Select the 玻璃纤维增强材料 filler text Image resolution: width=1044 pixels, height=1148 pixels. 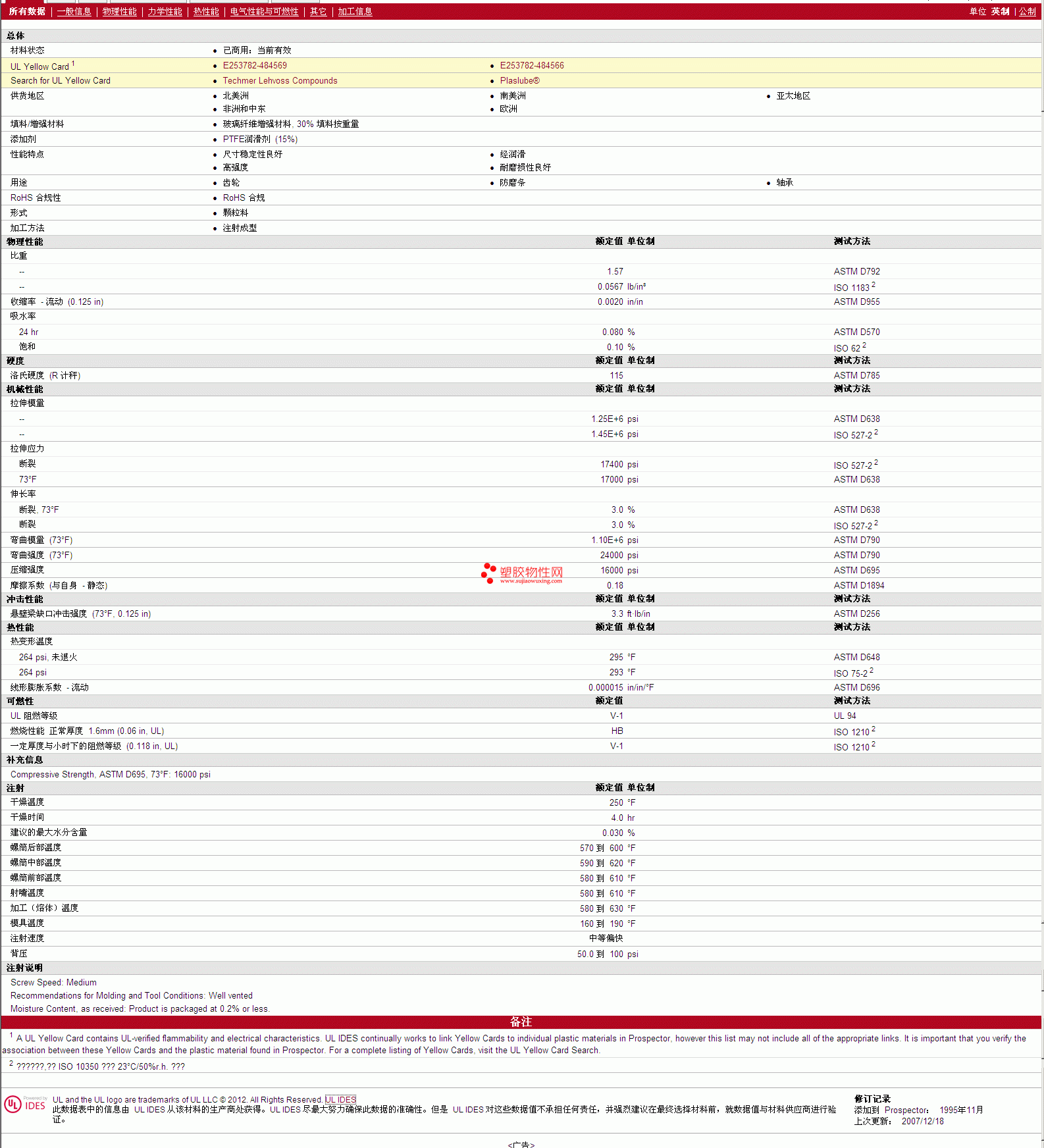290,124
